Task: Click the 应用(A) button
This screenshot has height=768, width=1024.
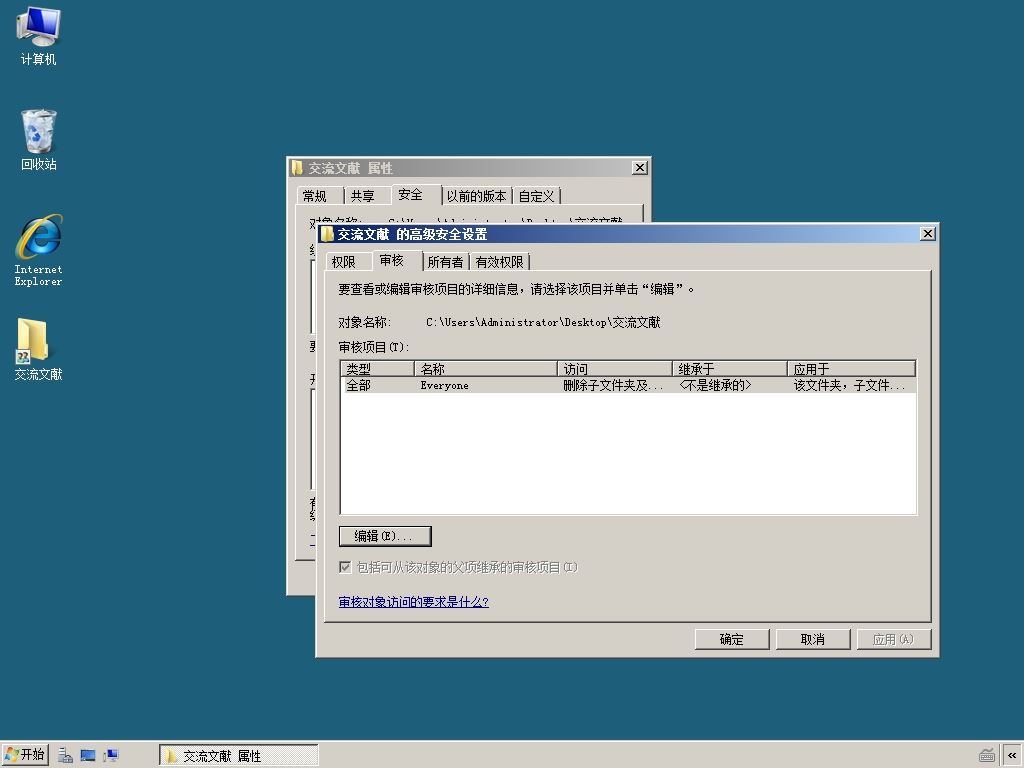Action: pos(893,639)
